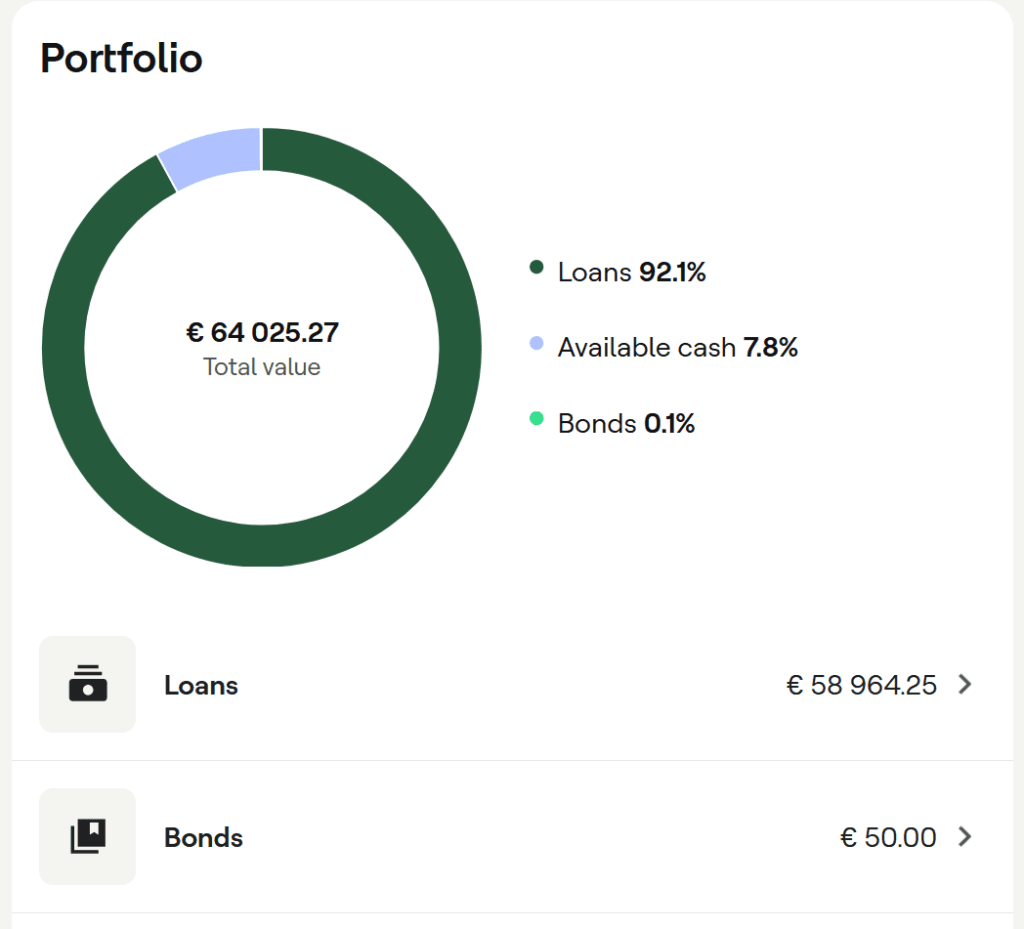The width and height of the screenshot is (1024, 929).
Task: Click the € 64 025.27 total value
Action: pos(262,332)
